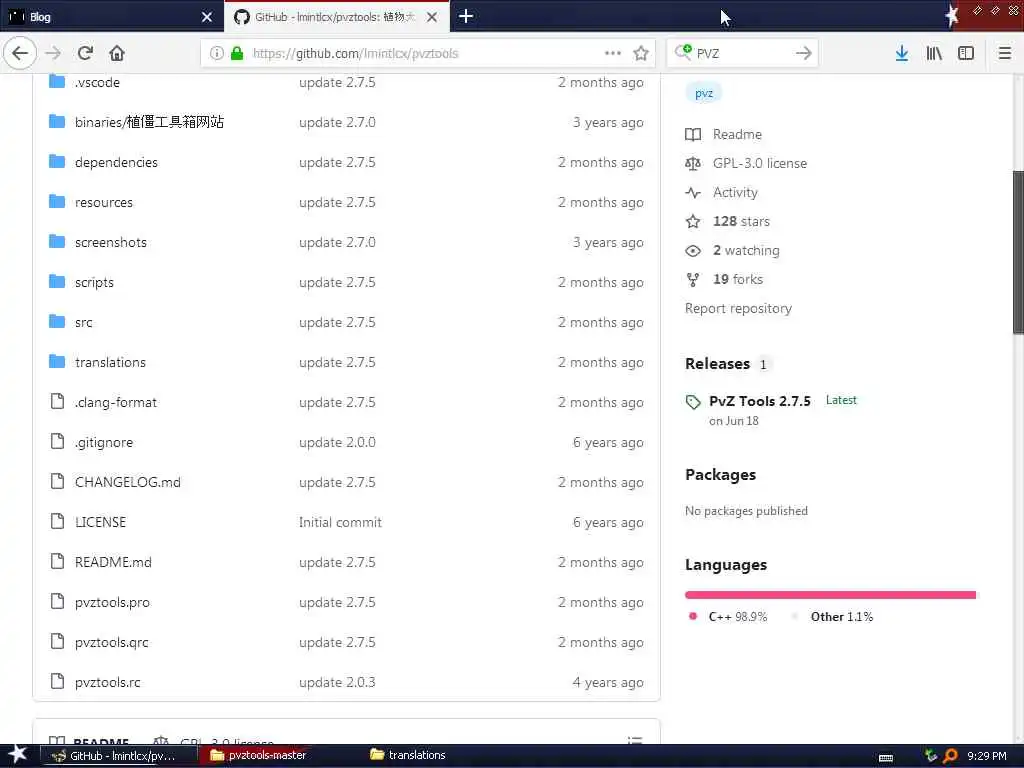
Task: Open the browser library icon
Action: (x=934, y=53)
